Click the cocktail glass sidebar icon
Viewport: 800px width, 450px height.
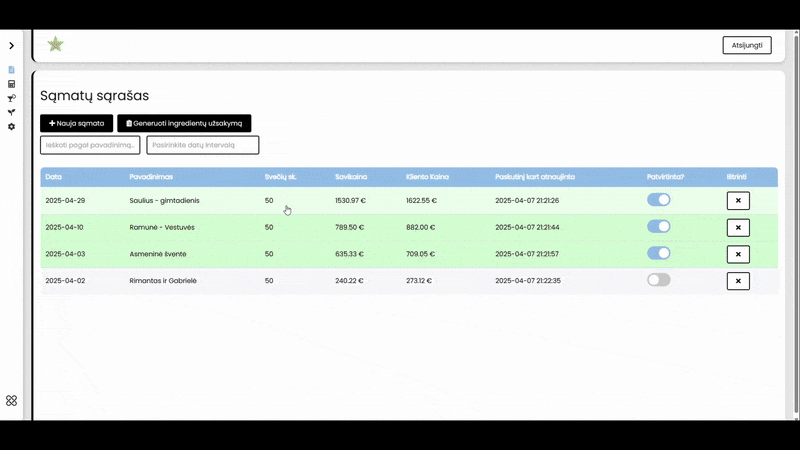[11, 98]
